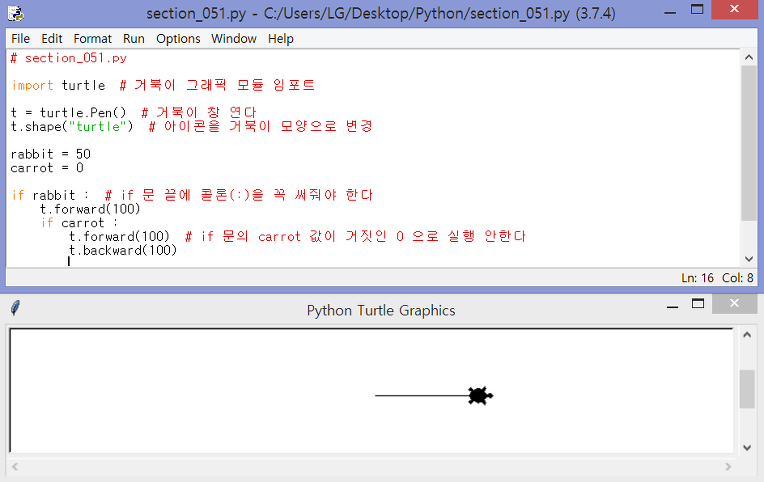Open the Window menu
The width and height of the screenshot is (764, 482).
tap(234, 39)
